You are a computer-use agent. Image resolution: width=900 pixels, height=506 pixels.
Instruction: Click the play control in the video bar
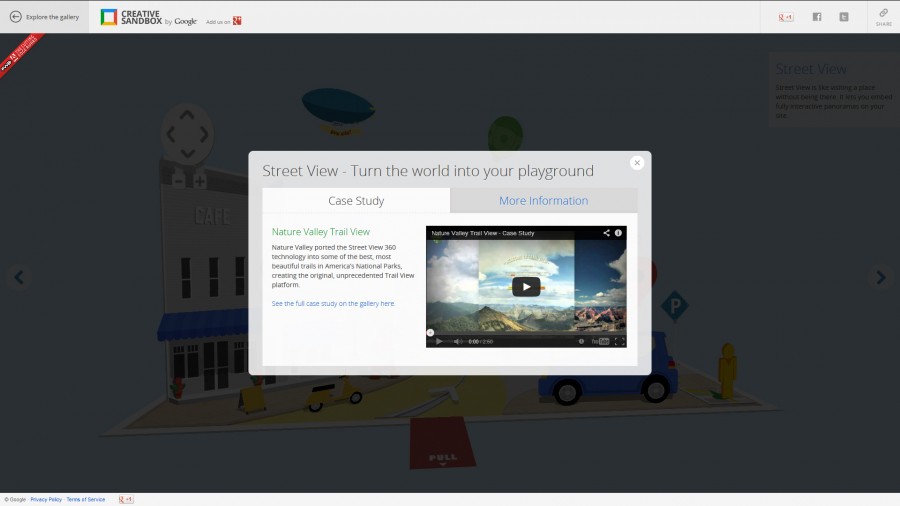pos(439,341)
